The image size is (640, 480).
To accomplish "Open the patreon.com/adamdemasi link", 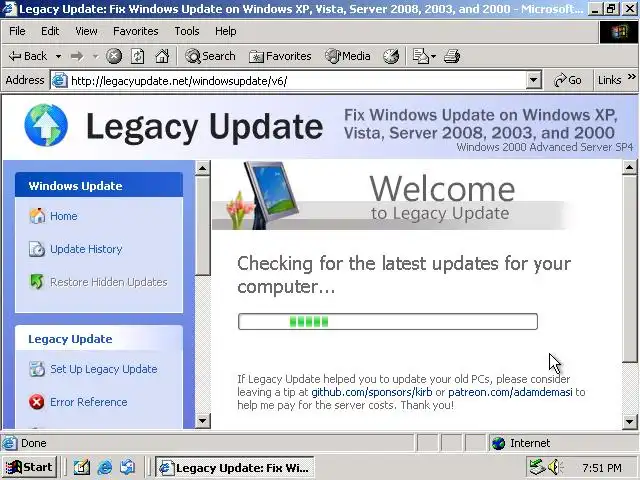I will 510,392.
